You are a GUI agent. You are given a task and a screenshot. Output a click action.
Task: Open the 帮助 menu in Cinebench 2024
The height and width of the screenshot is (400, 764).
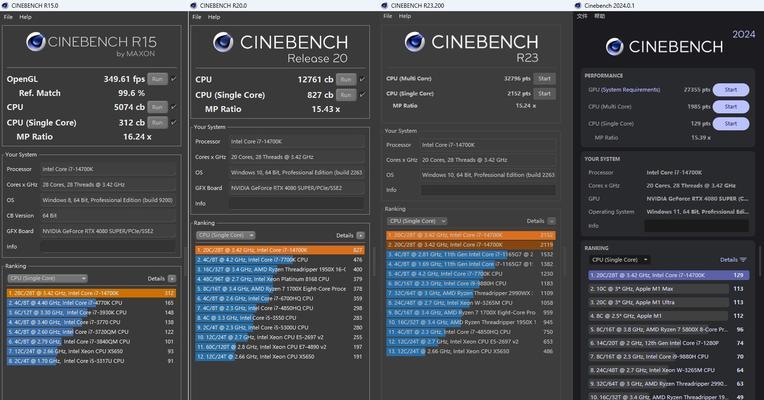pyautogui.click(x=600, y=16)
